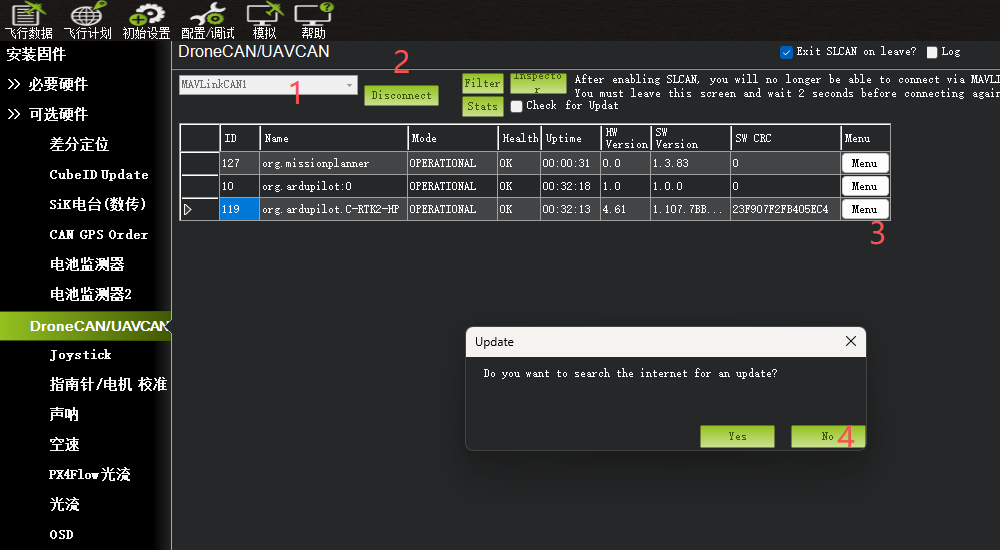
Task: Open Menu for org.ardupilot:0 row
Action: (x=864, y=186)
